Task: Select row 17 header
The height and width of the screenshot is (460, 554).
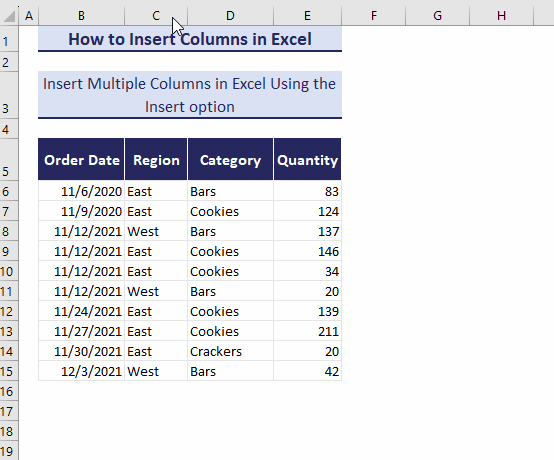Action: click(9, 411)
